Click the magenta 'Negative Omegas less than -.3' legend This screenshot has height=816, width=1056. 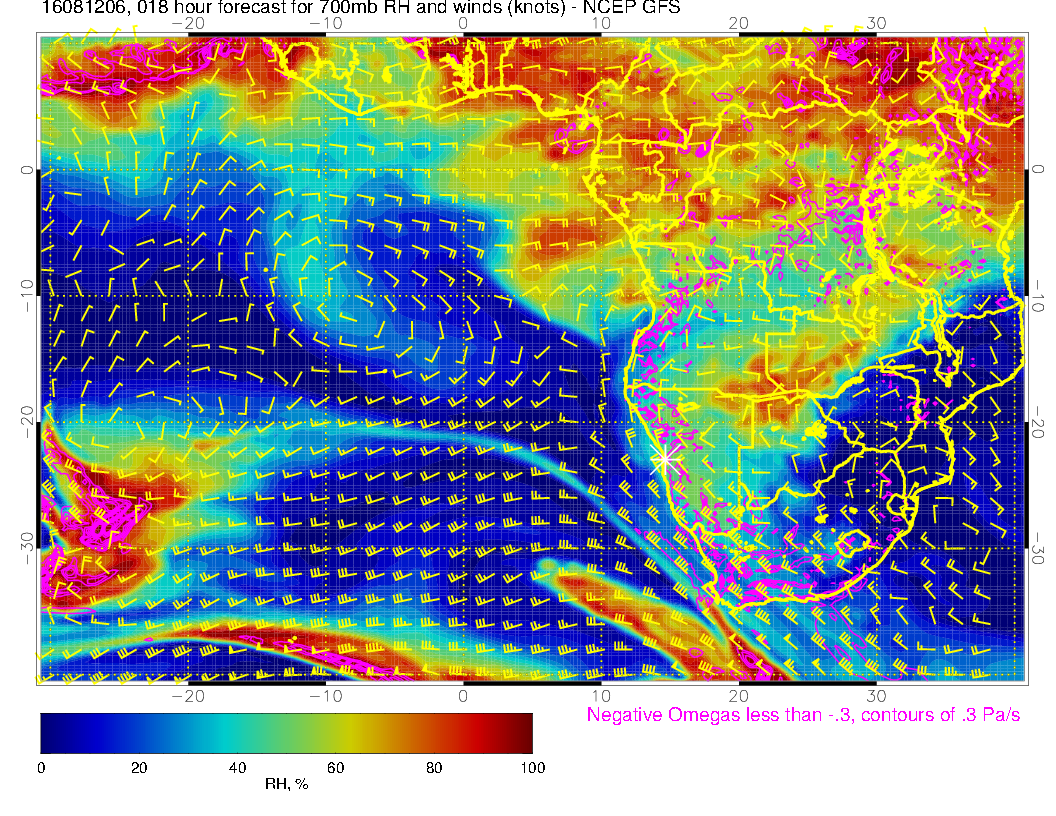tap(803, 714)
